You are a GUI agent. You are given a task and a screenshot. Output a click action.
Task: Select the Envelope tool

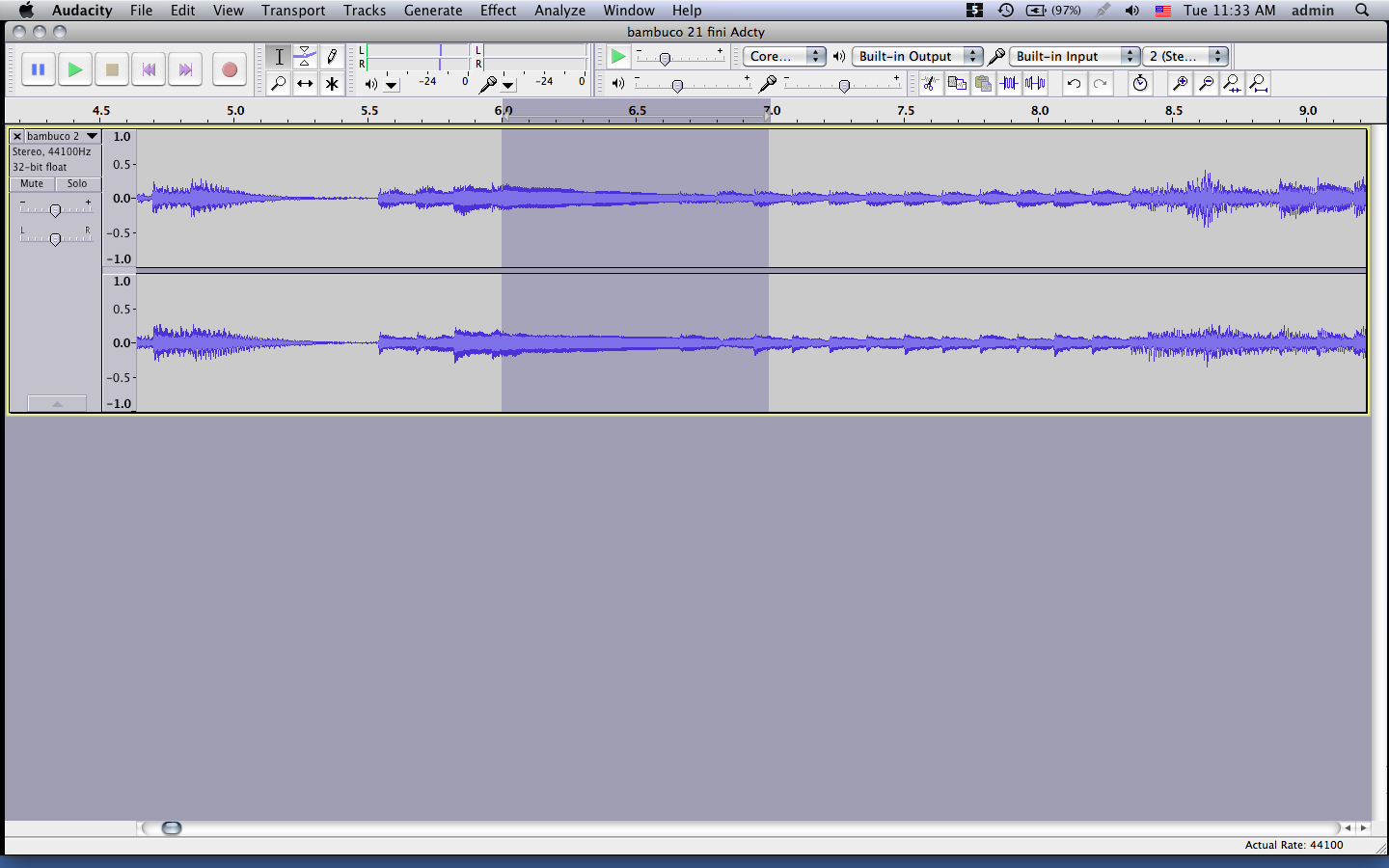pyautogui.click(x=305, y=57)
